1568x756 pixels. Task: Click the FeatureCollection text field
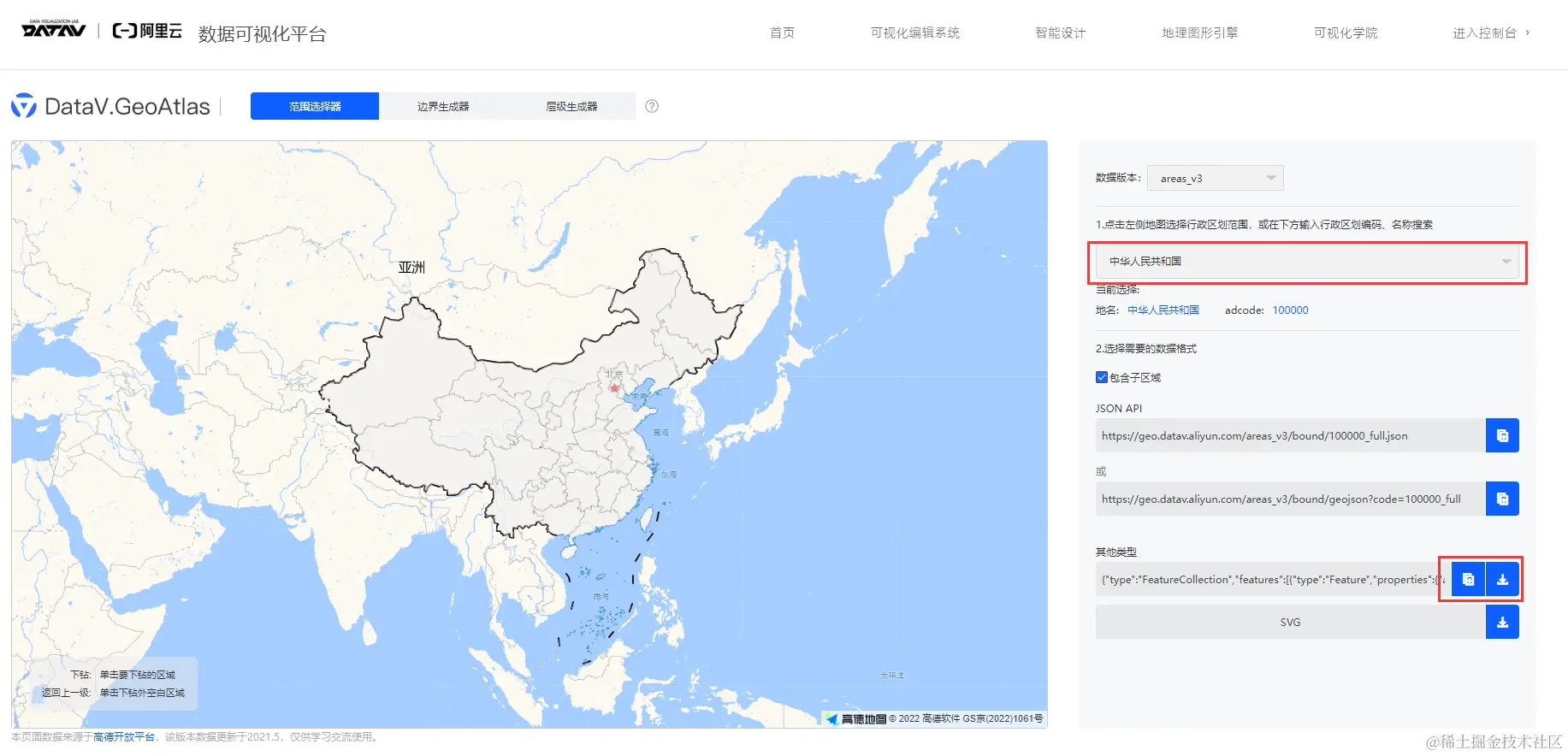coord(1274,579)
